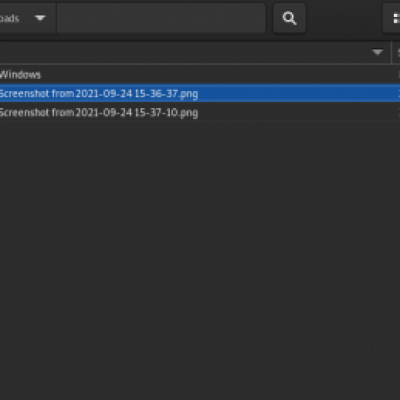The height and width of the screenshot is (400, 400).
Task: Select Screenshot from 2021-09-24 15-36-37.png
Action: tap(99, 94)
